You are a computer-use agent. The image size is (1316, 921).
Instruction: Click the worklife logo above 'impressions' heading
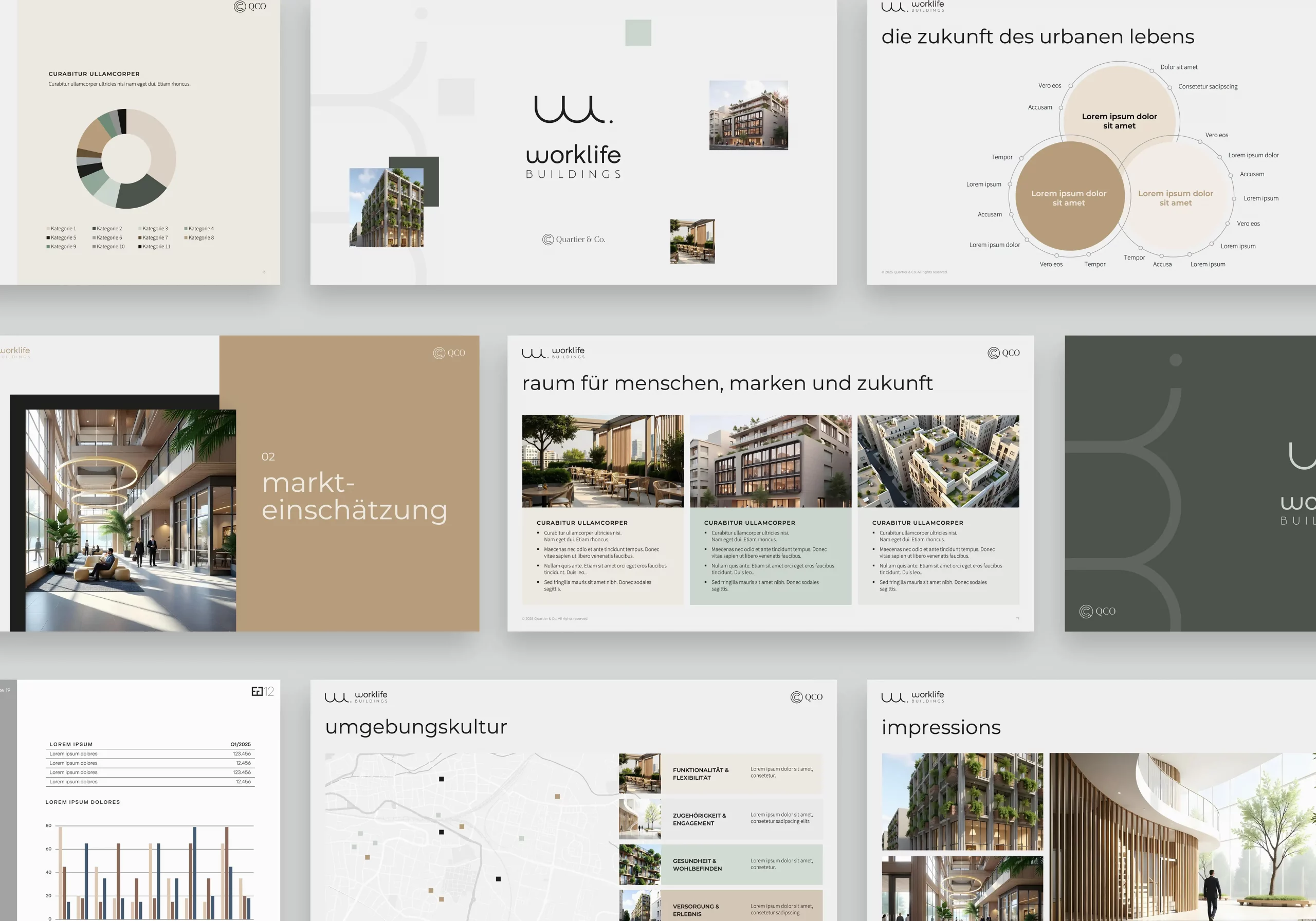[x=912, y=697]
